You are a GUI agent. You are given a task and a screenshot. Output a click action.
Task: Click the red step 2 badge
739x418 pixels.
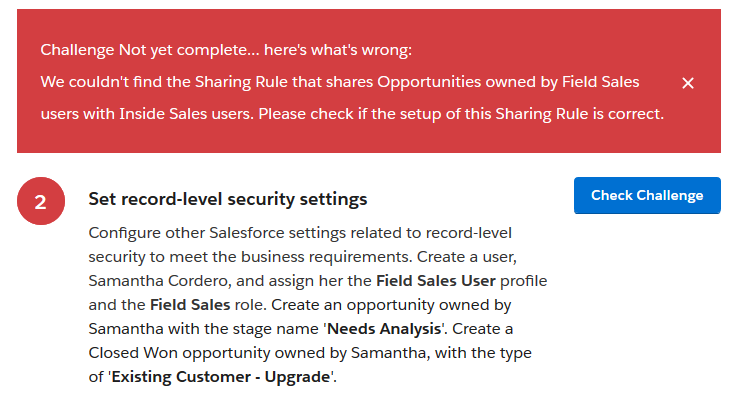(40, 201)
